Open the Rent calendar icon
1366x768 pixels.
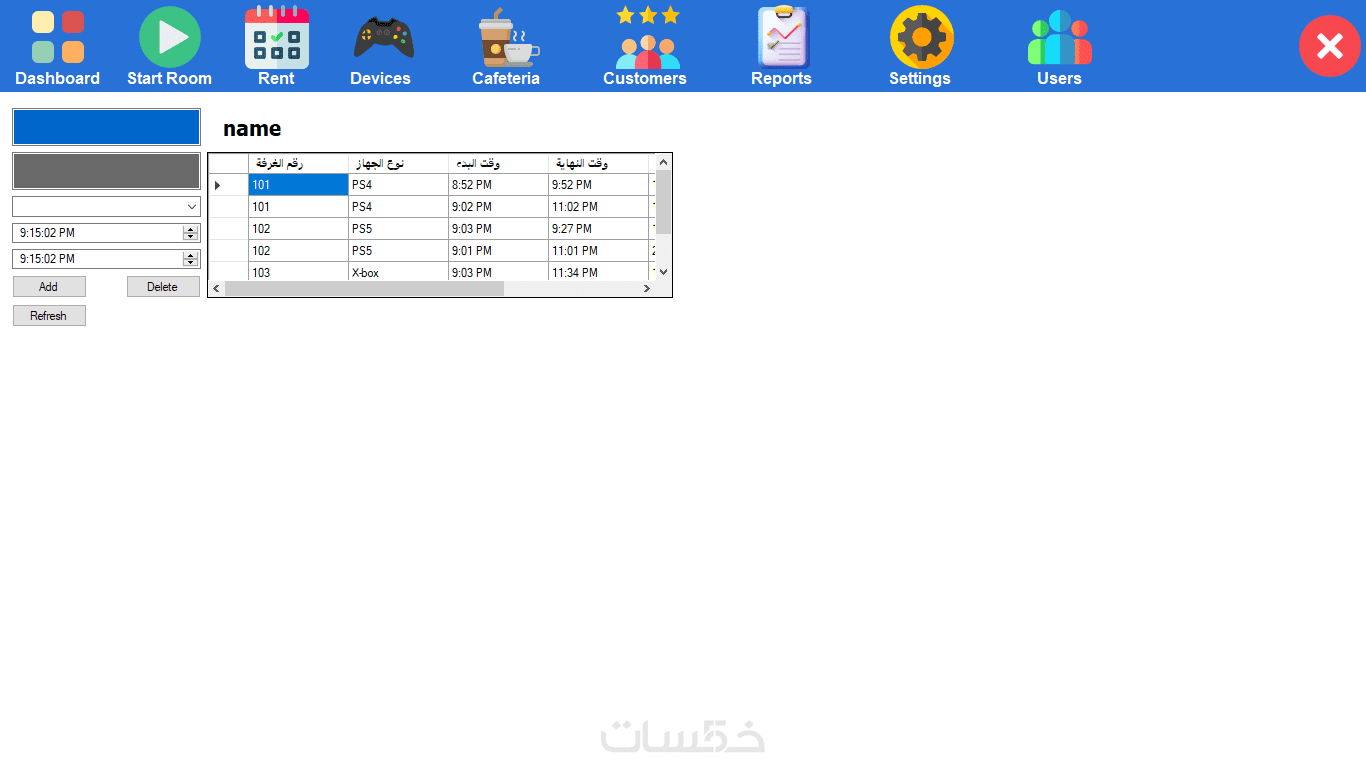tap(277, 38)
